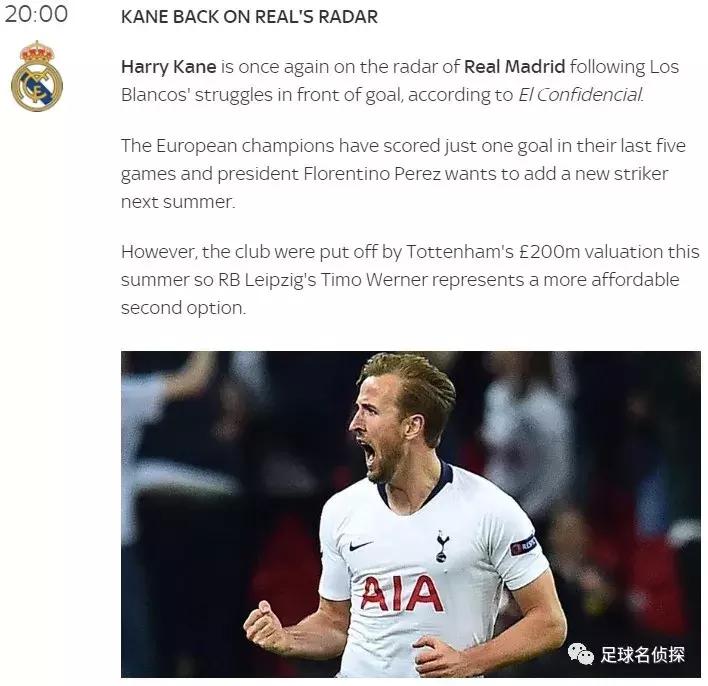
Task: Click the Florentino Perez name
Action: pyautogui.click(x=372, y=174)
